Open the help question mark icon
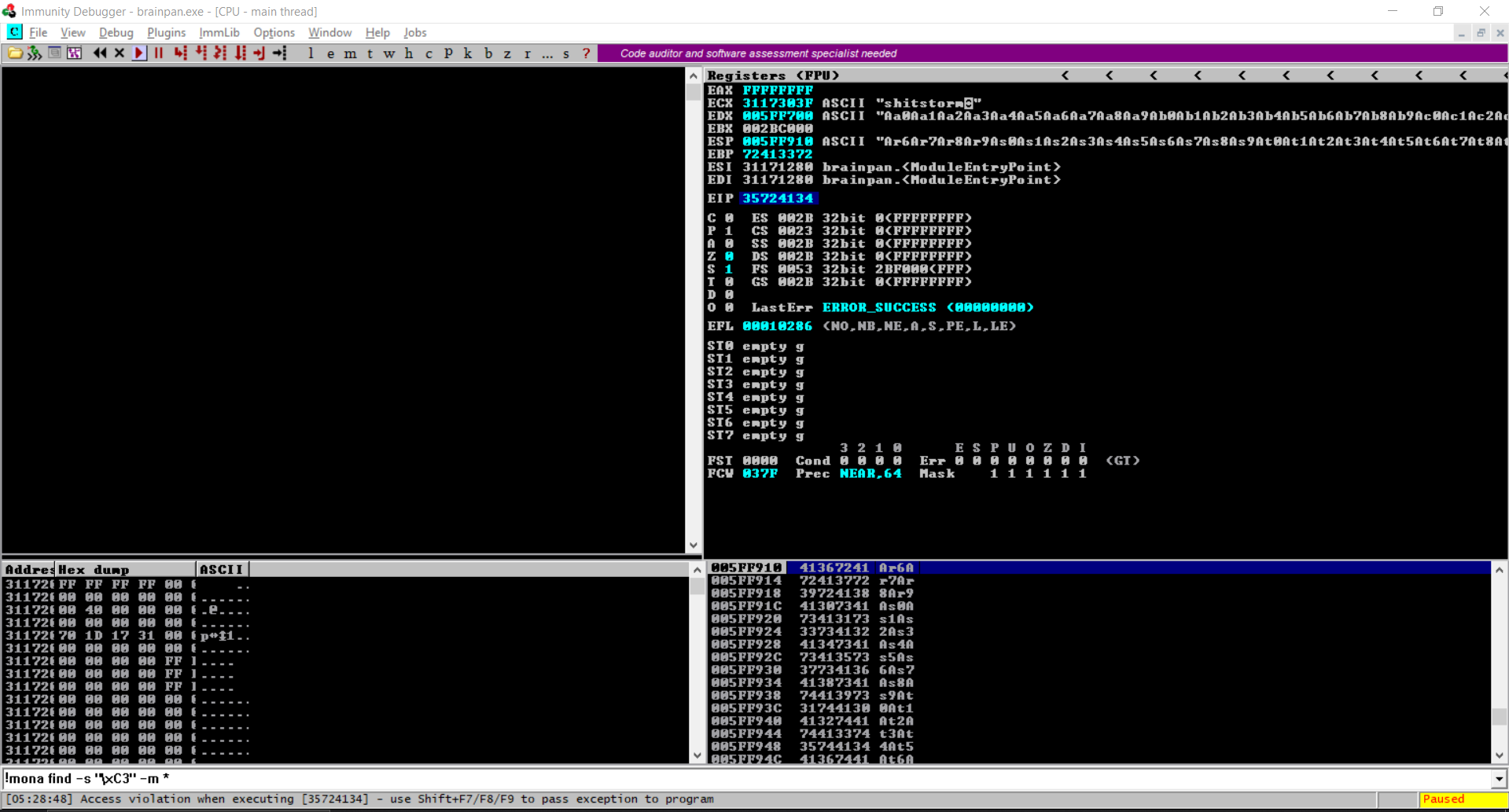This screenshot has height=812, width=1509. (x=586, y=53)
